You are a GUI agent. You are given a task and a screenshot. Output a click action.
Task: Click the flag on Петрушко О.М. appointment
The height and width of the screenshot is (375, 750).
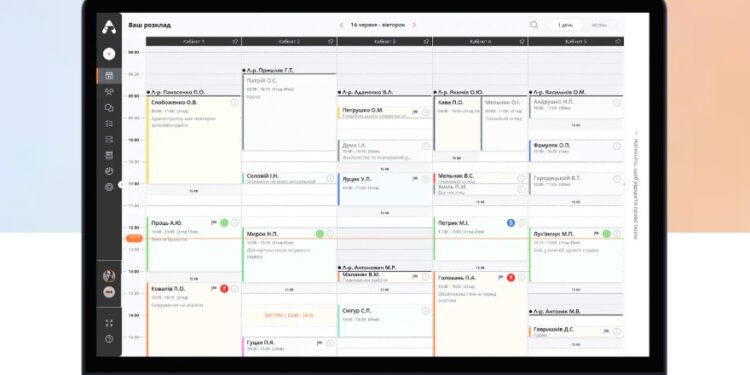pos(415,112)
